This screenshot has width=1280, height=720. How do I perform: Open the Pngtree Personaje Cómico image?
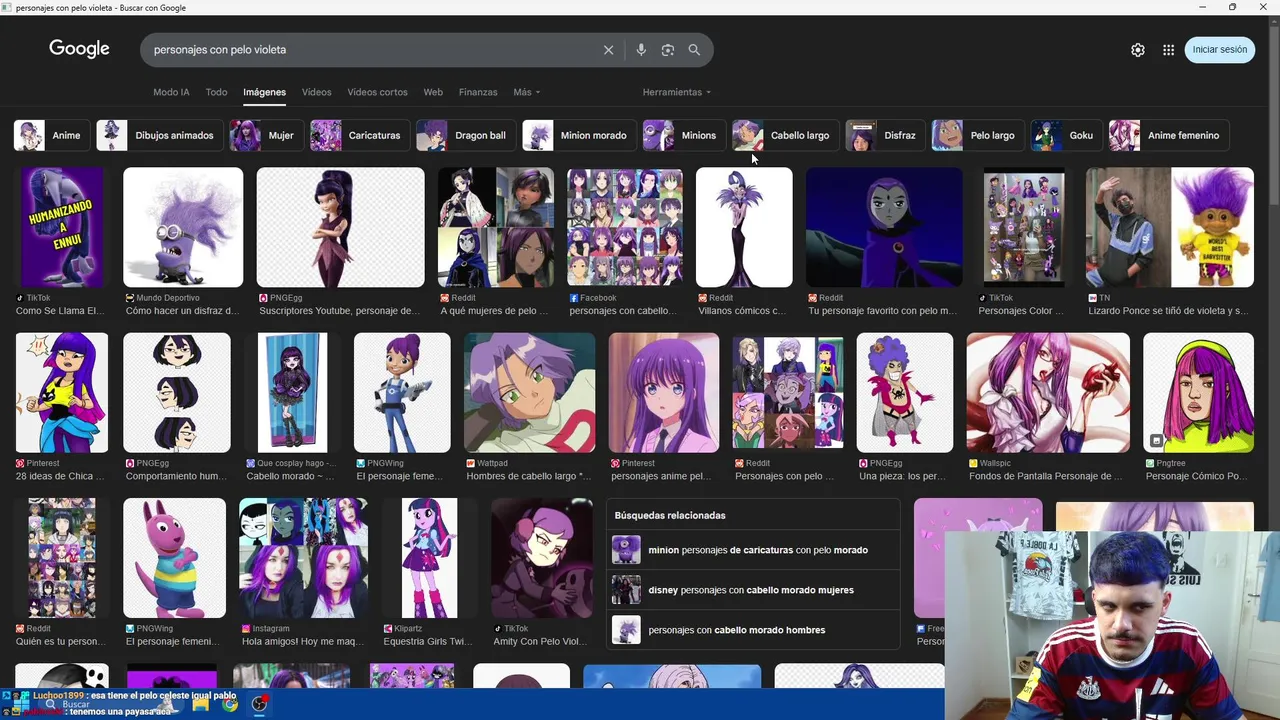(1198, 393)
